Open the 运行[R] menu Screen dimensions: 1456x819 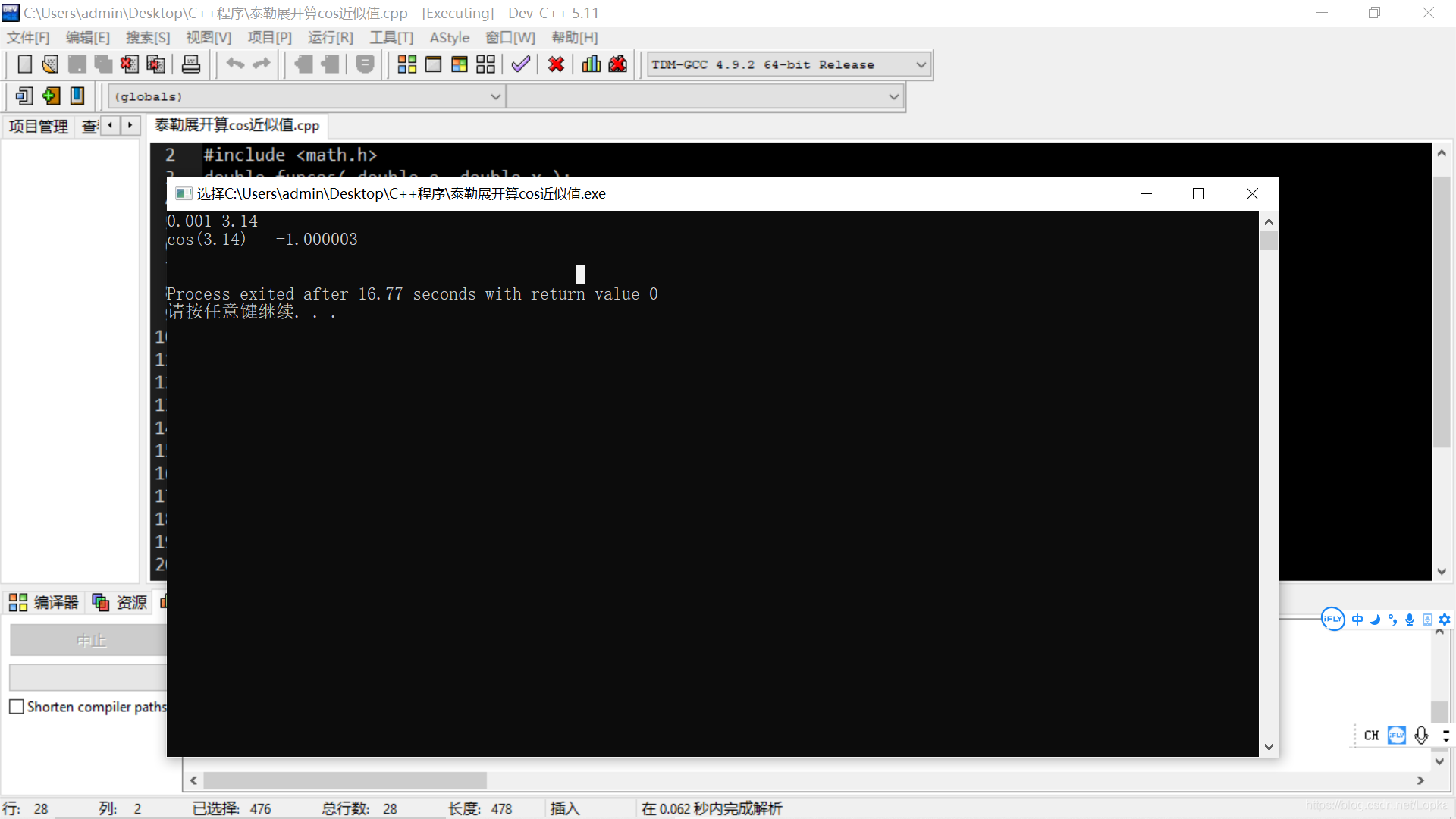click(331, 38)
